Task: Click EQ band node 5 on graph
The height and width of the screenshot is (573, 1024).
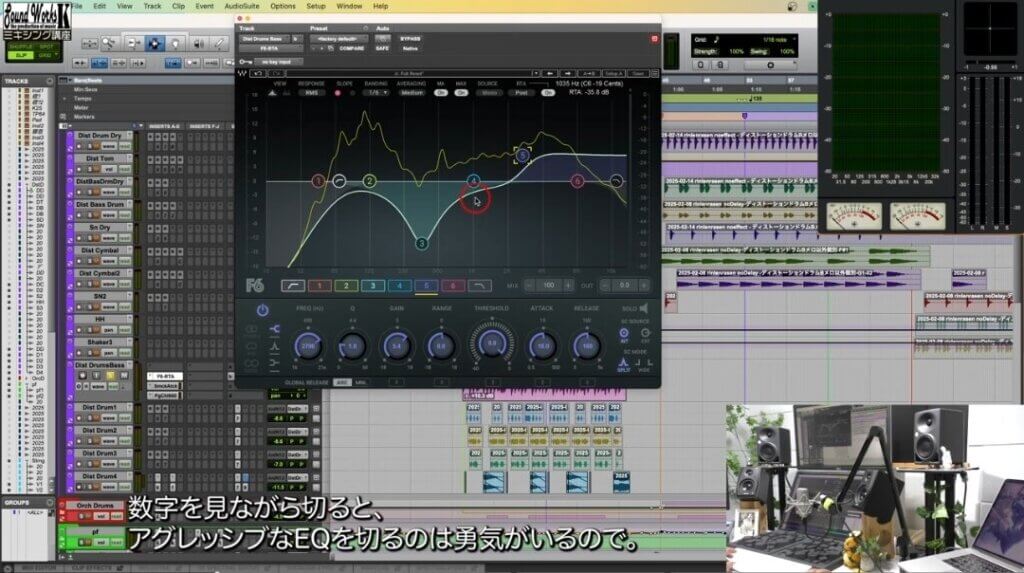Action: (522, 155)
